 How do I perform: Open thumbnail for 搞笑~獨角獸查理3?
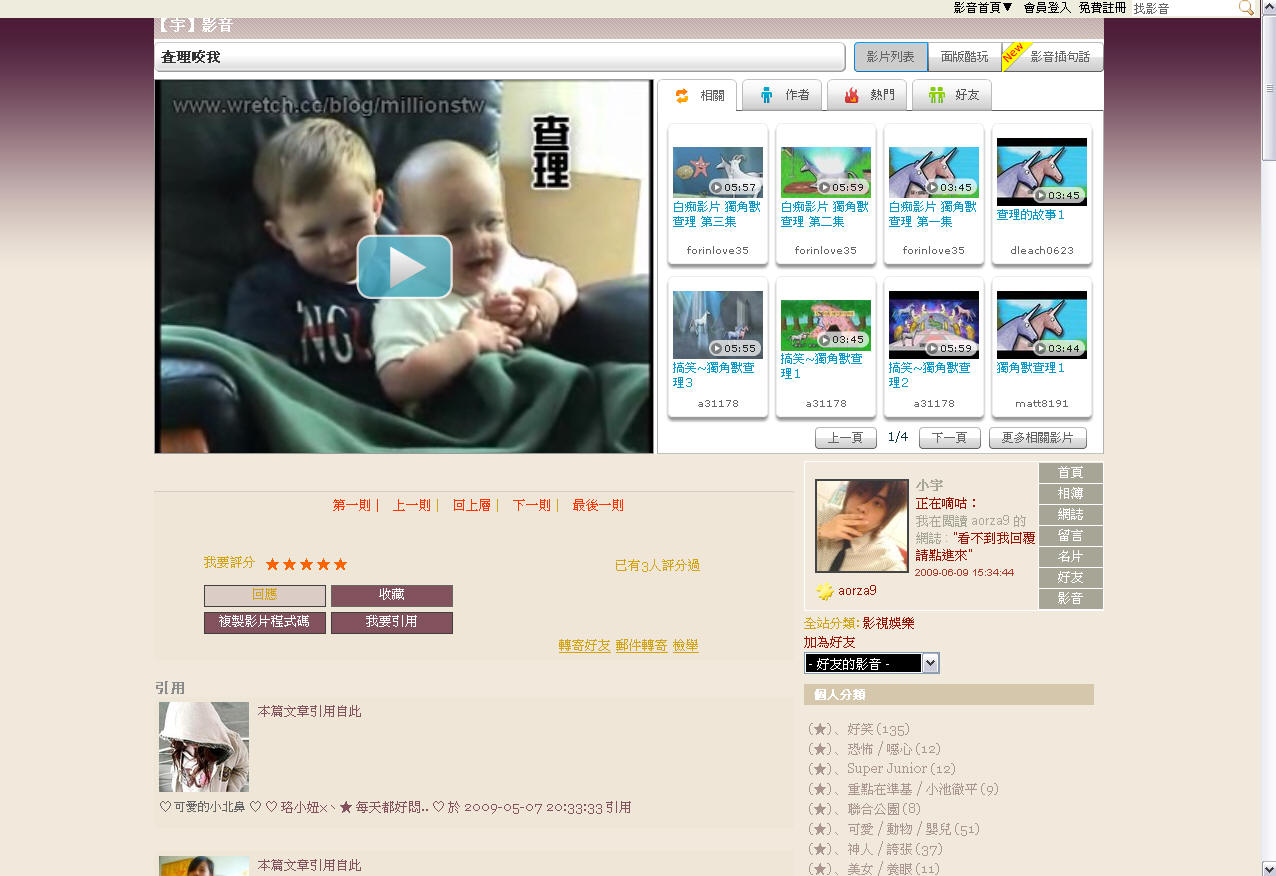point(718,325)
